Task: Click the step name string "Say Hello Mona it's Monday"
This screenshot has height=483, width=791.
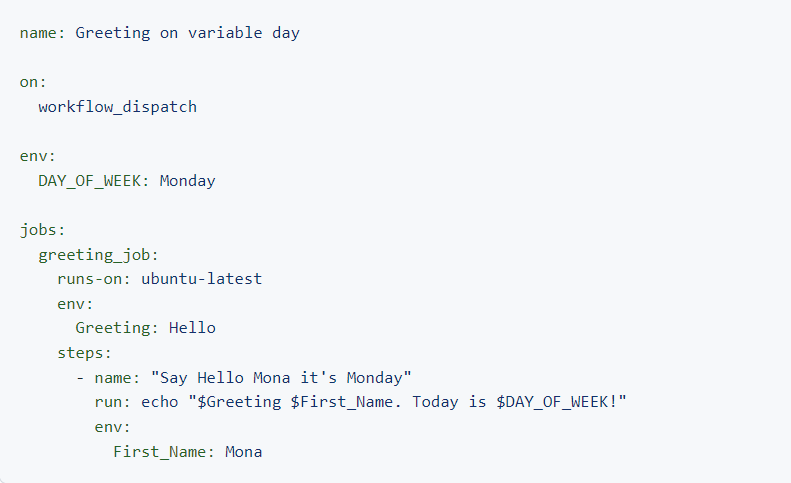Action: click(280, 377)
